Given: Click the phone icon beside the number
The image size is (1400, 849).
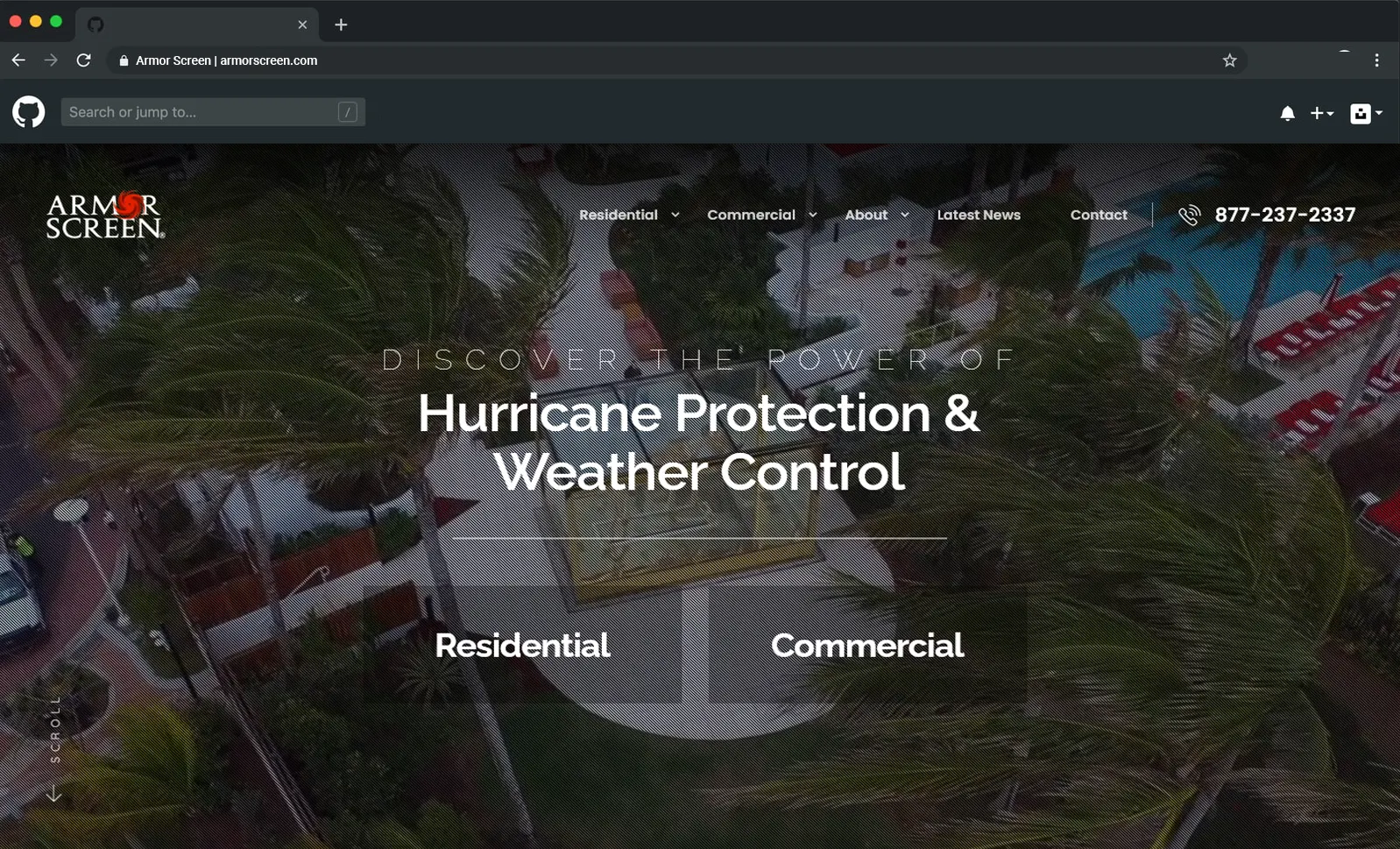Looking at the screenshot, I should coord(1189,216).
